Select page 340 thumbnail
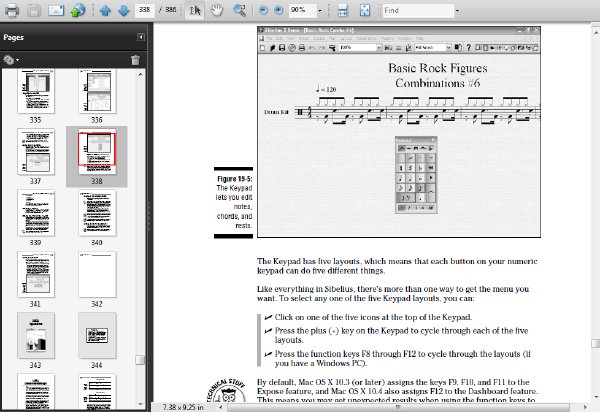Image resolution: width=600 pixels, height=412 pixels. point(97,213)
